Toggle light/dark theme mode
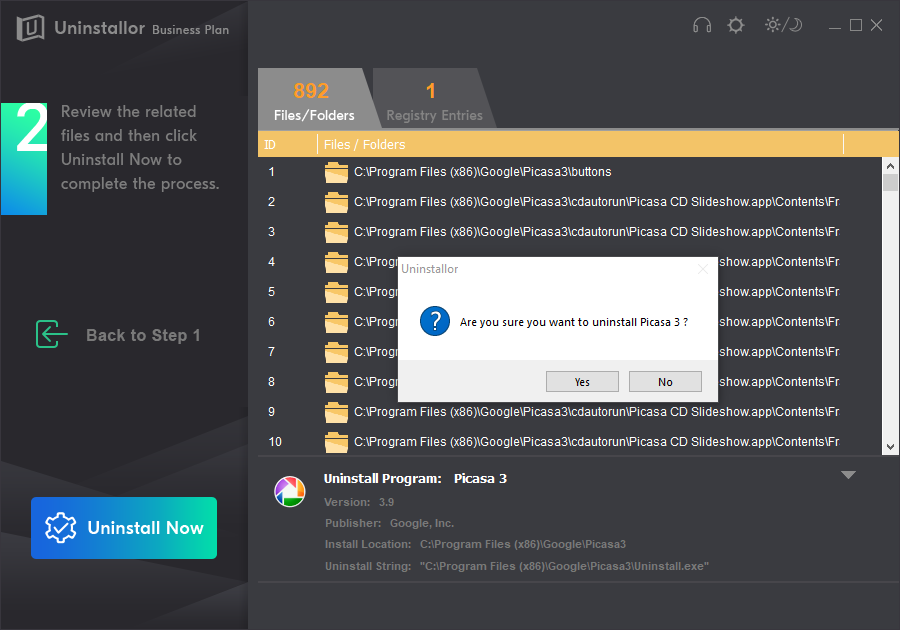Screen dimensions: 900x630 pyautogui.click(x=783, y=25)
